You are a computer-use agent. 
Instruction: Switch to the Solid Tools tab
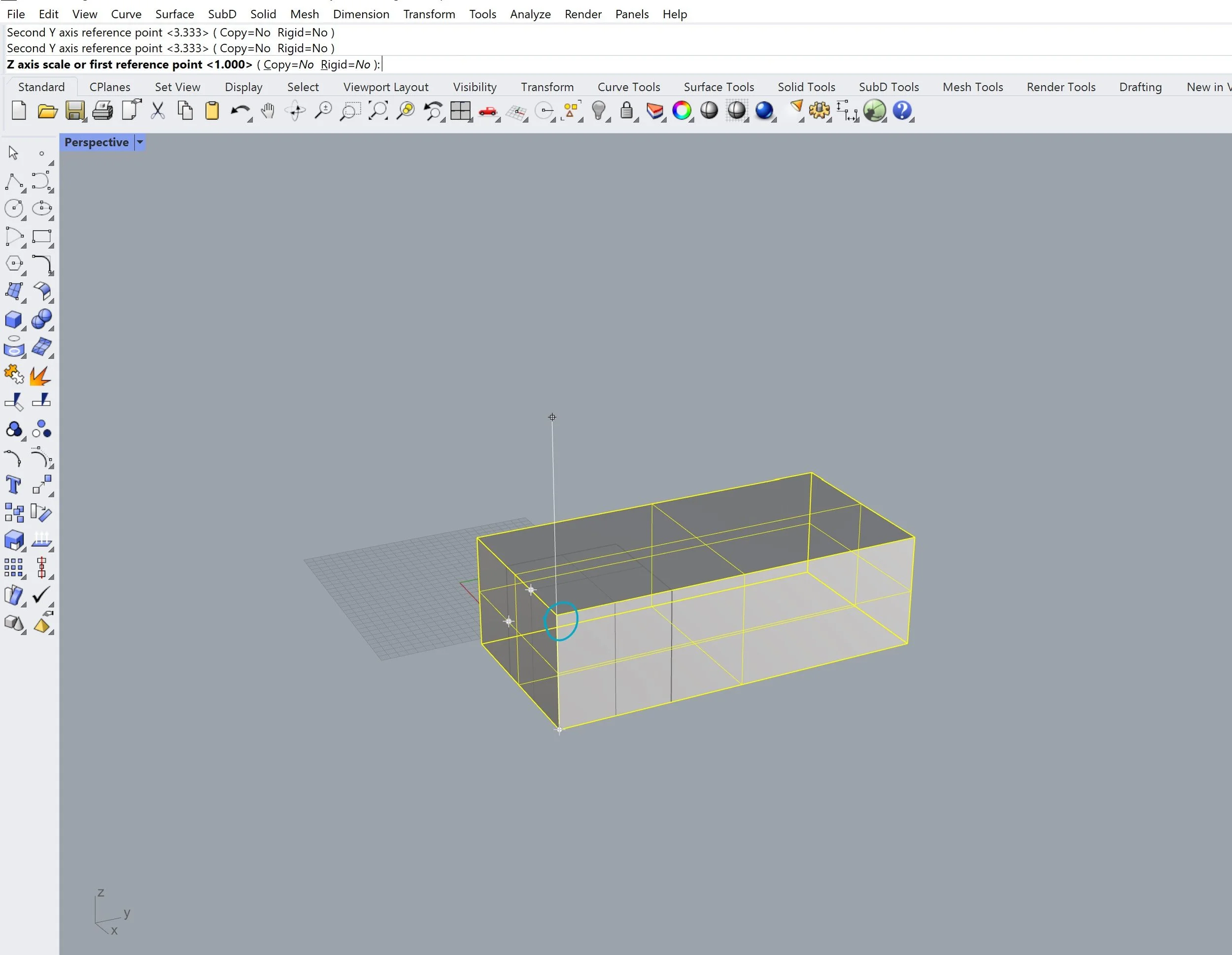(806, 87)
